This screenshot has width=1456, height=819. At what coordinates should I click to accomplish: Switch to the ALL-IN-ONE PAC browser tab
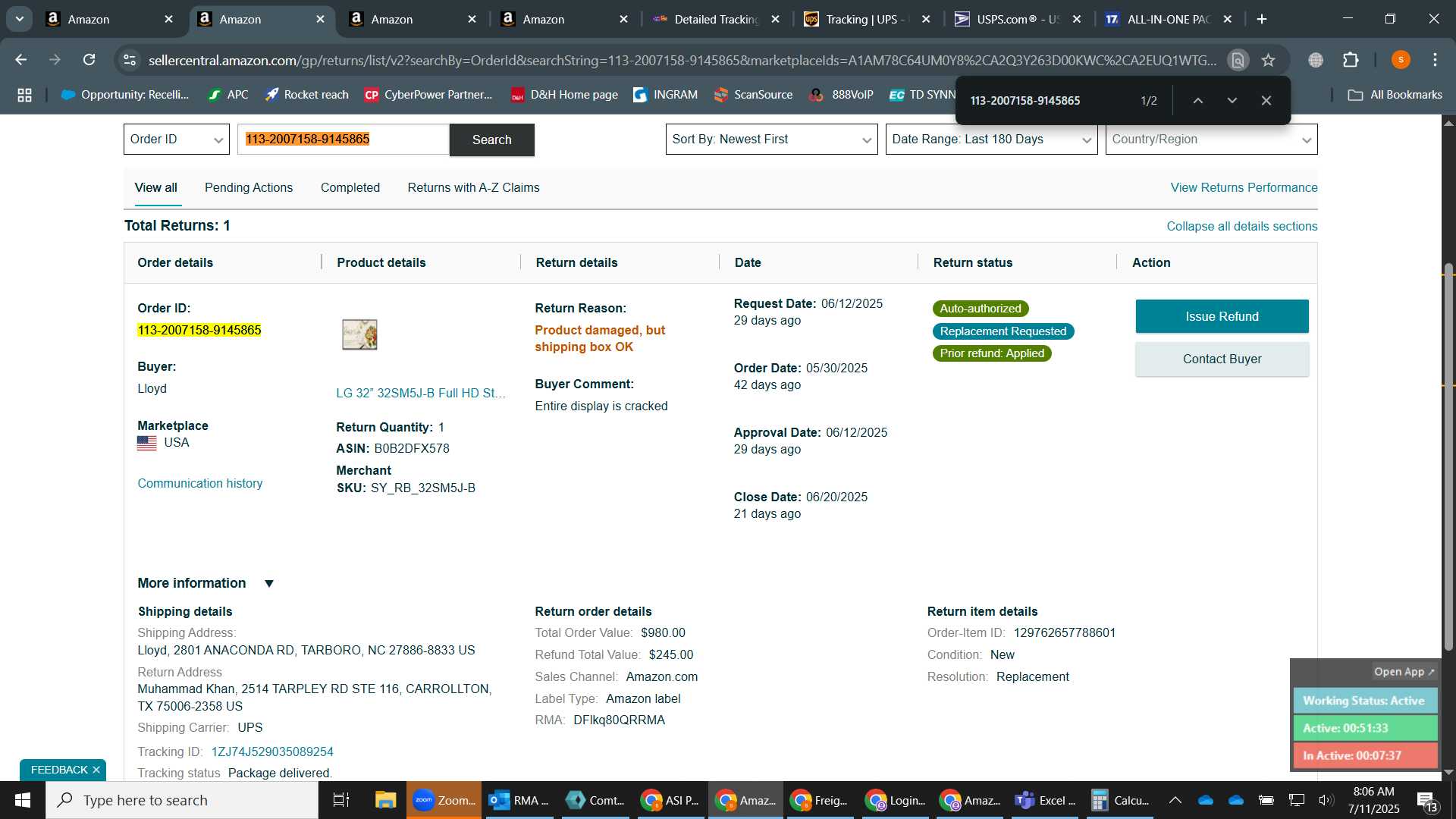click(1168, 20)
